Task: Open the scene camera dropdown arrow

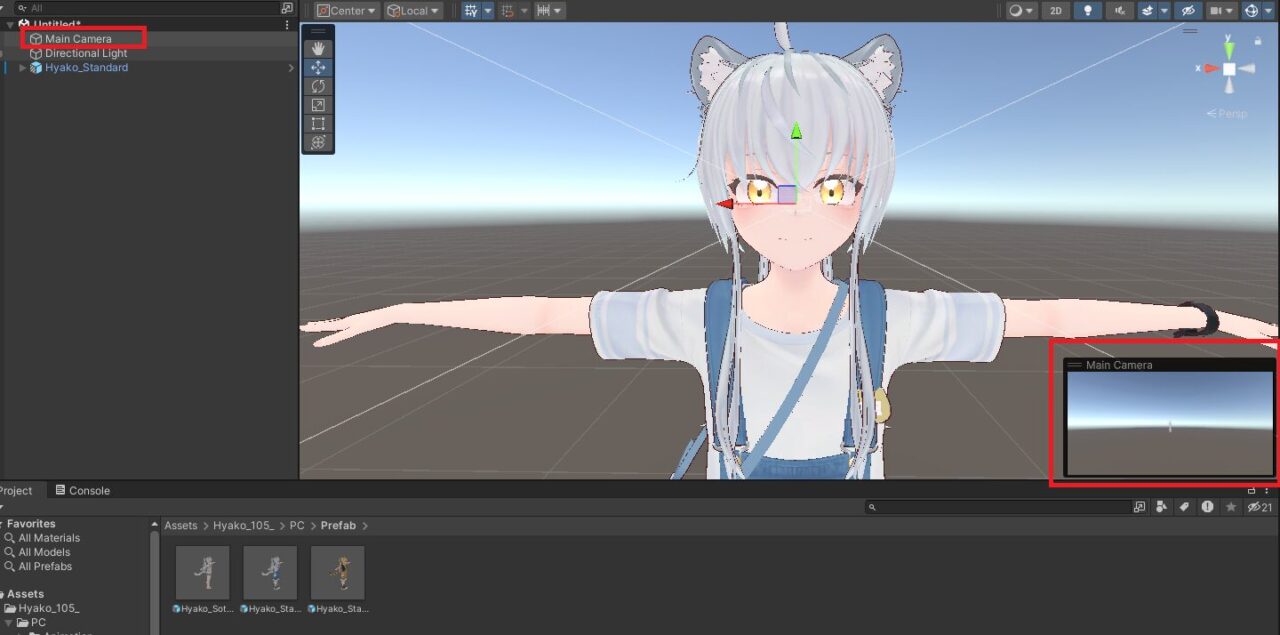Action: [x=1231, y=11]
